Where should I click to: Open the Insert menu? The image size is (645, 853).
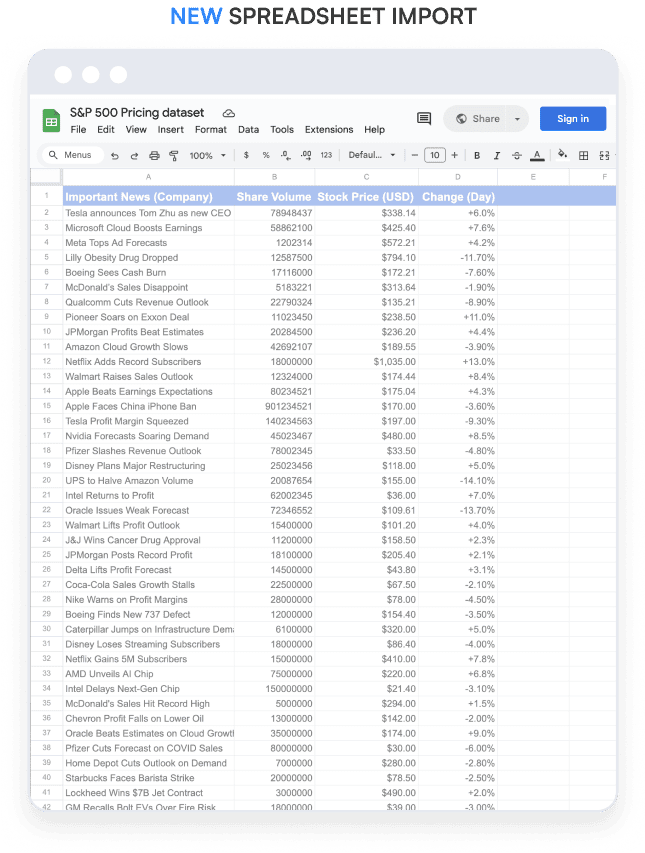(x=171, y=129)
